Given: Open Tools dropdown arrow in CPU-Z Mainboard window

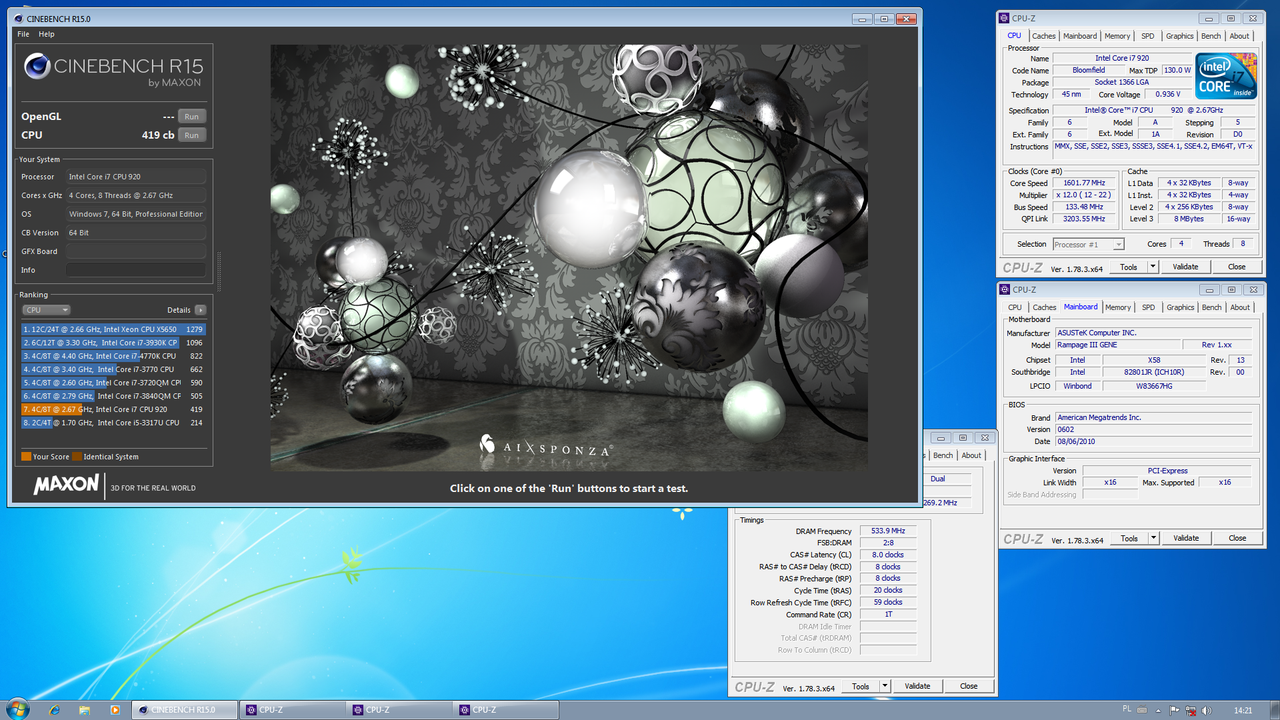Looking at the screenshot, I should click(x=1153, y=538).
